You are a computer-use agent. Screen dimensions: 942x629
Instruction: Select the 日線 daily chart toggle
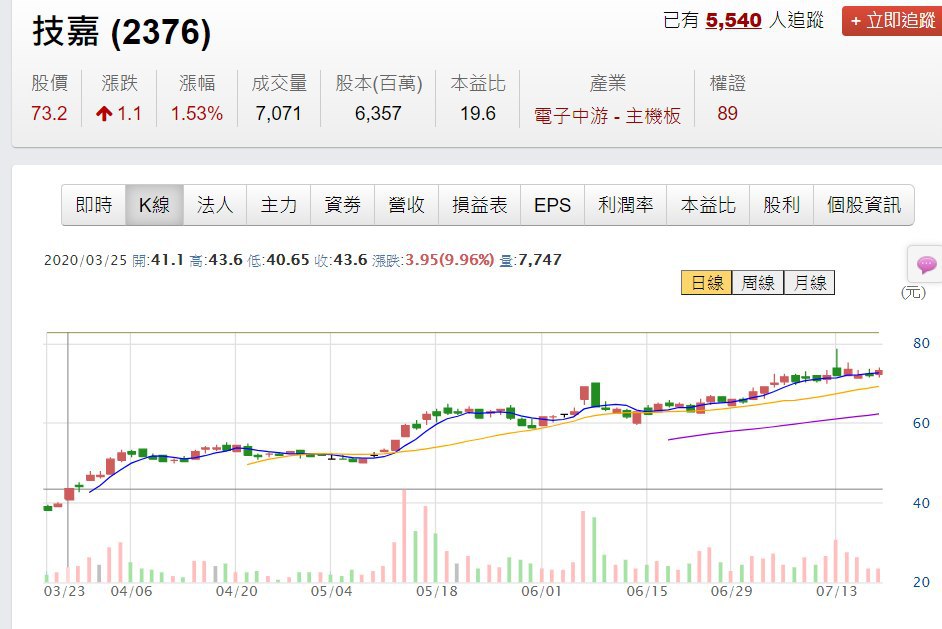click(x=706, y=283)
